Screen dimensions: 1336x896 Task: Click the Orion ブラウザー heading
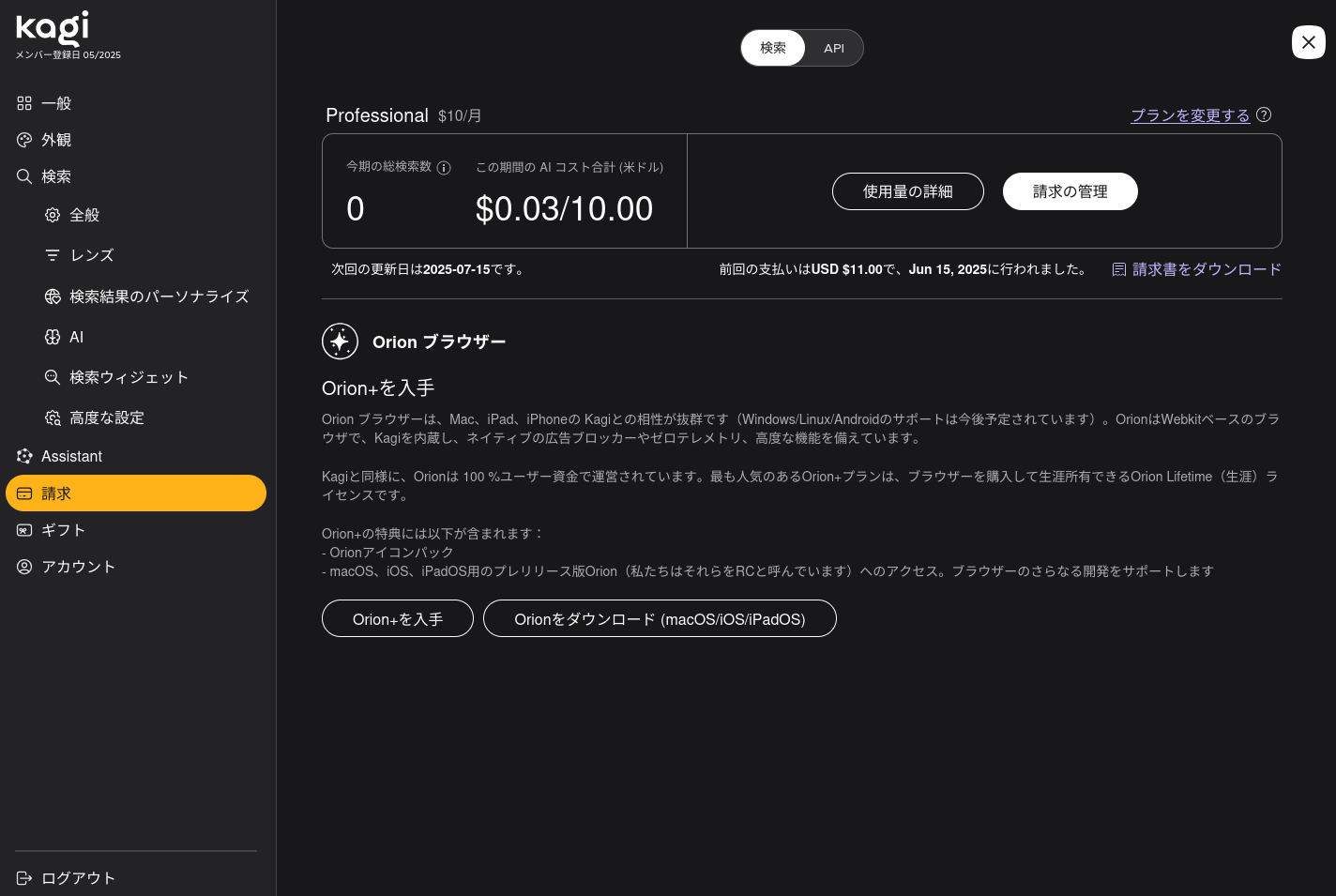439,342
